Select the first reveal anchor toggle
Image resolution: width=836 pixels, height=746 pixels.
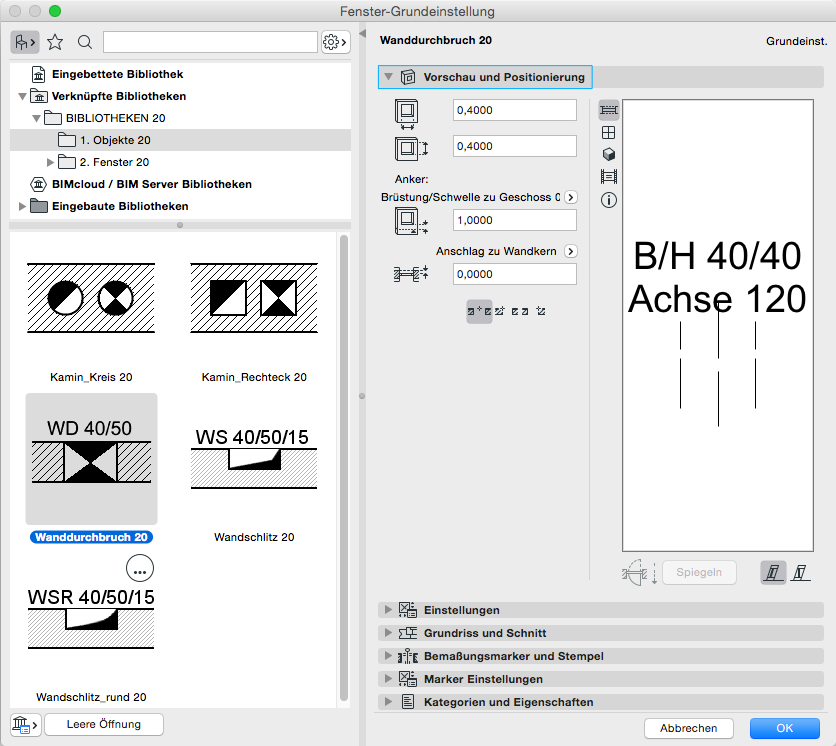(x=479, y=312)
